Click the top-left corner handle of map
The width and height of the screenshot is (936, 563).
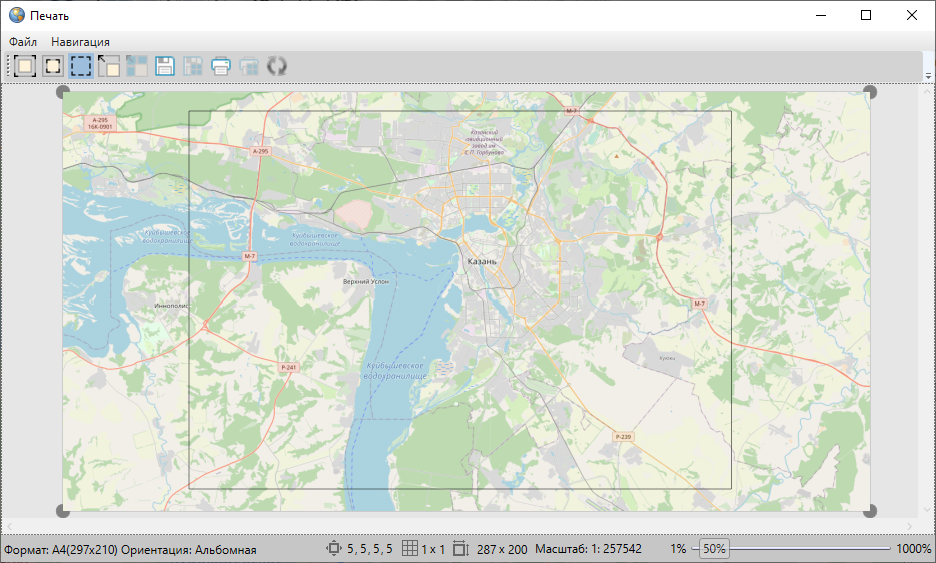point(63,92)
